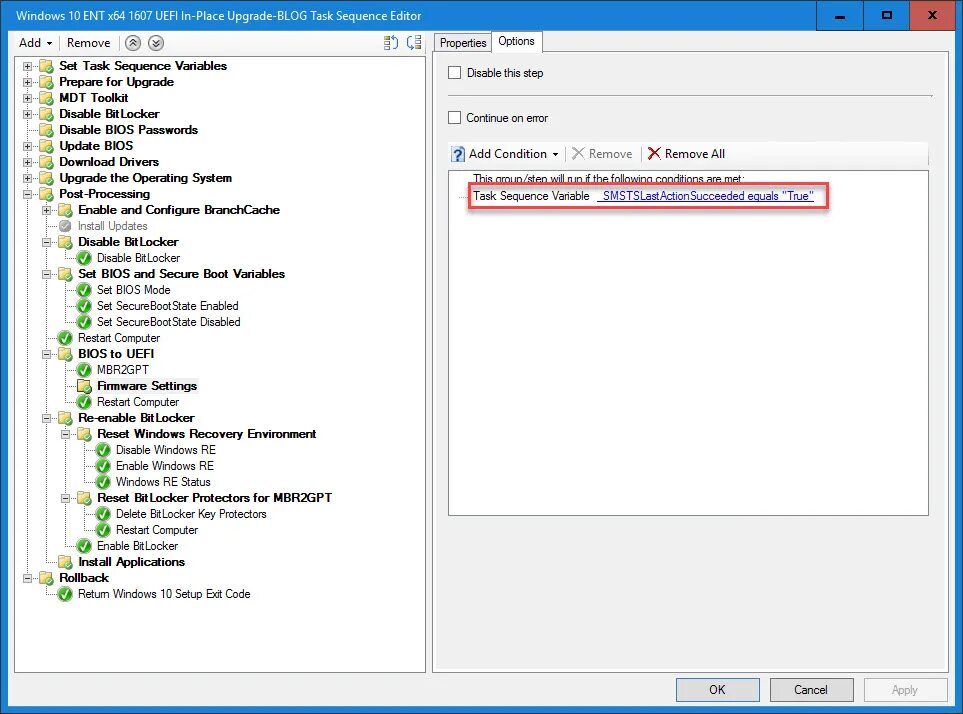
Task: Switch to the Properties tab
Action: (462, 43)
